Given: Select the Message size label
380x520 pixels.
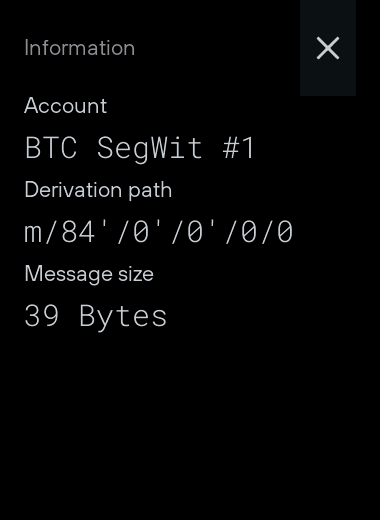Looking at the screenshot, I should (89, 274).
